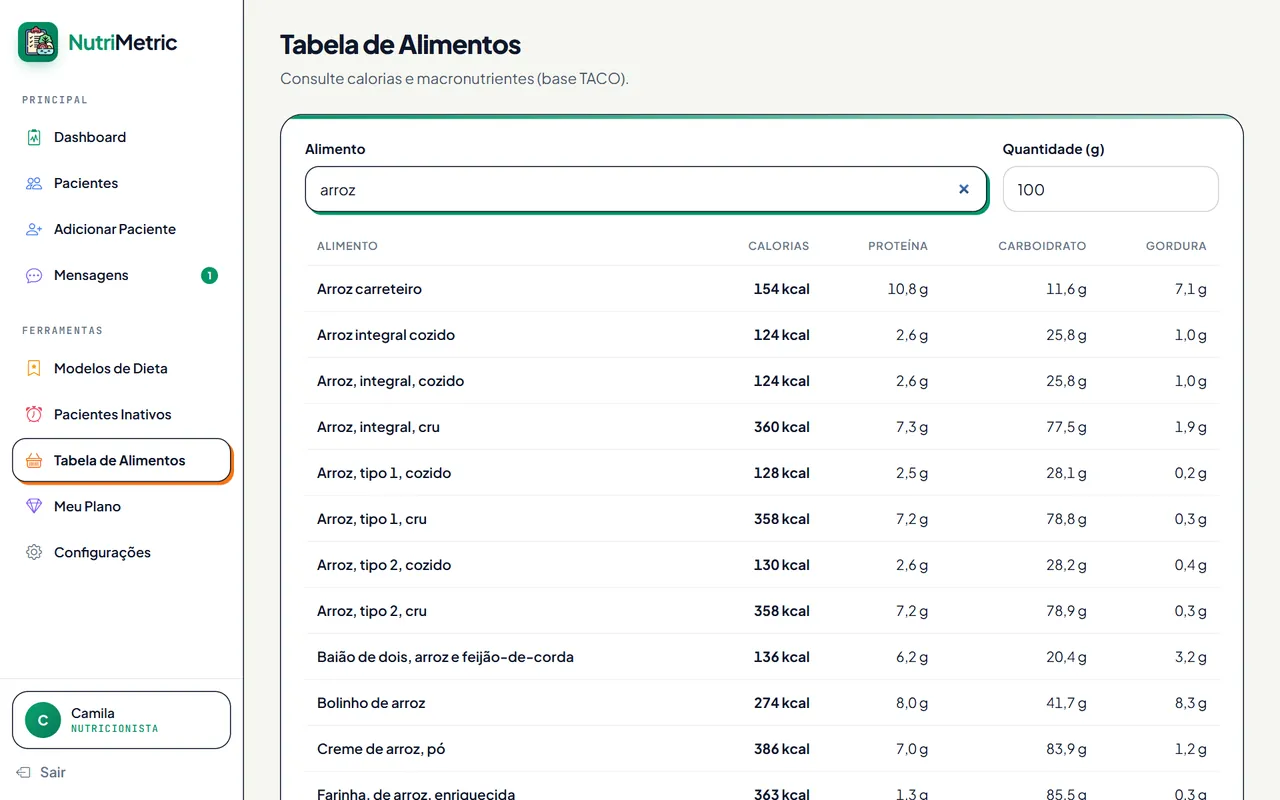This screenshot has width=1280, height=800.
Task: Click the Sair logout link
Action: [x=41, y=772]
